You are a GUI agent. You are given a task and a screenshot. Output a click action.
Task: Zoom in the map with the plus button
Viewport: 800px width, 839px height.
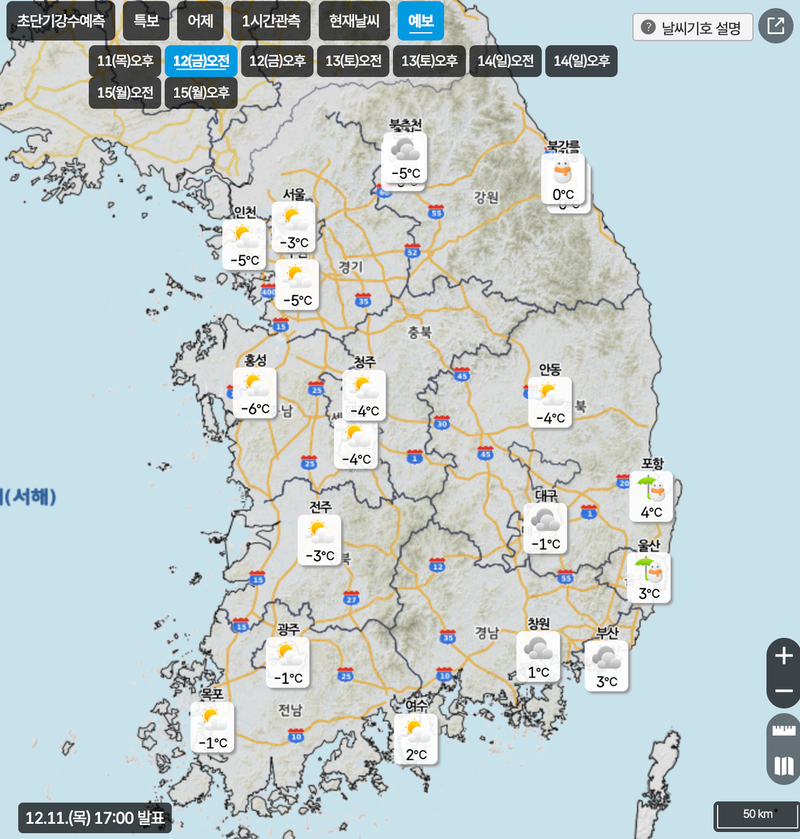coord(783,657)
